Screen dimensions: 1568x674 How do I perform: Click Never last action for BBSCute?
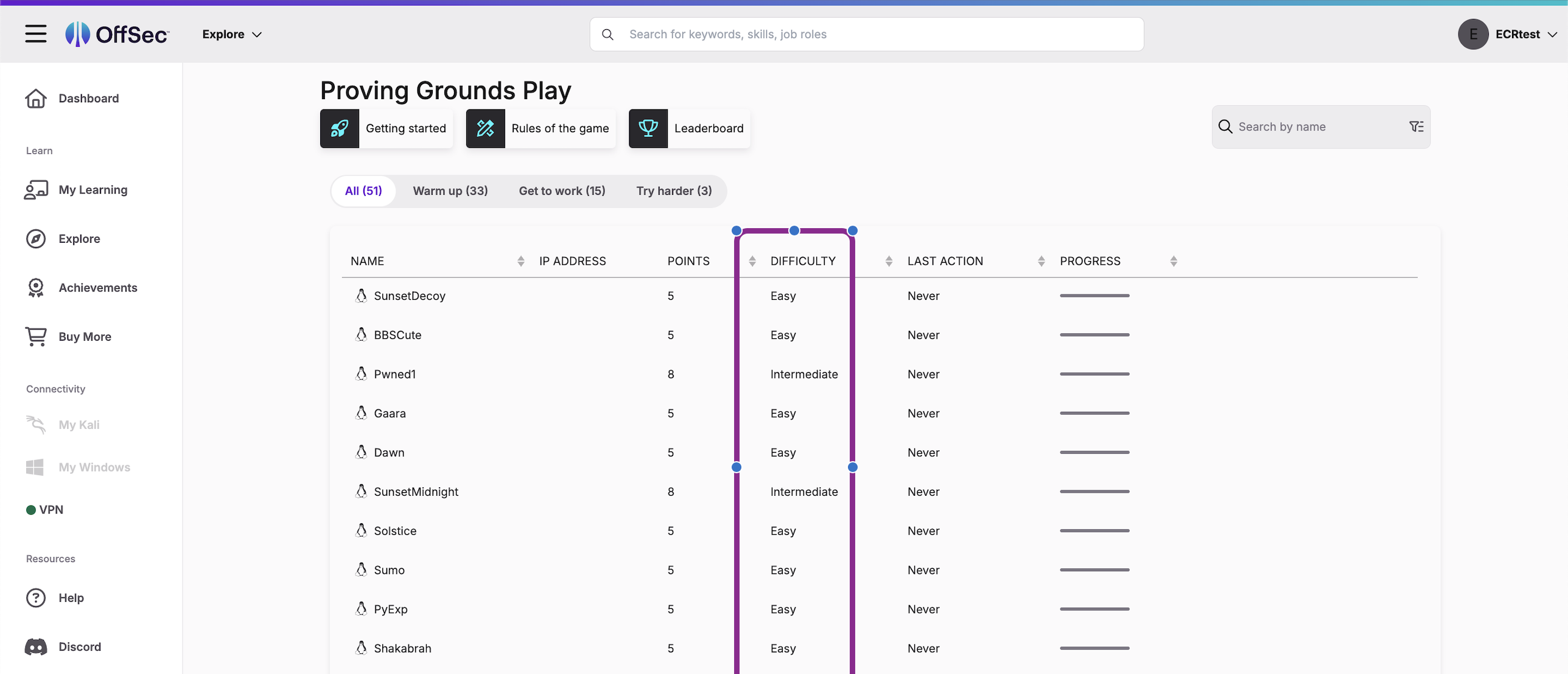coord(923,335)
